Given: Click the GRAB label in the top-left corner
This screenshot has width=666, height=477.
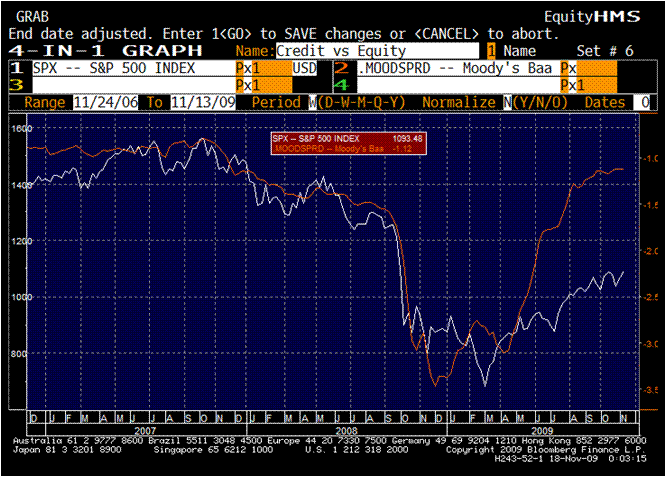Looking at the screenshot, I should point(33,17).
